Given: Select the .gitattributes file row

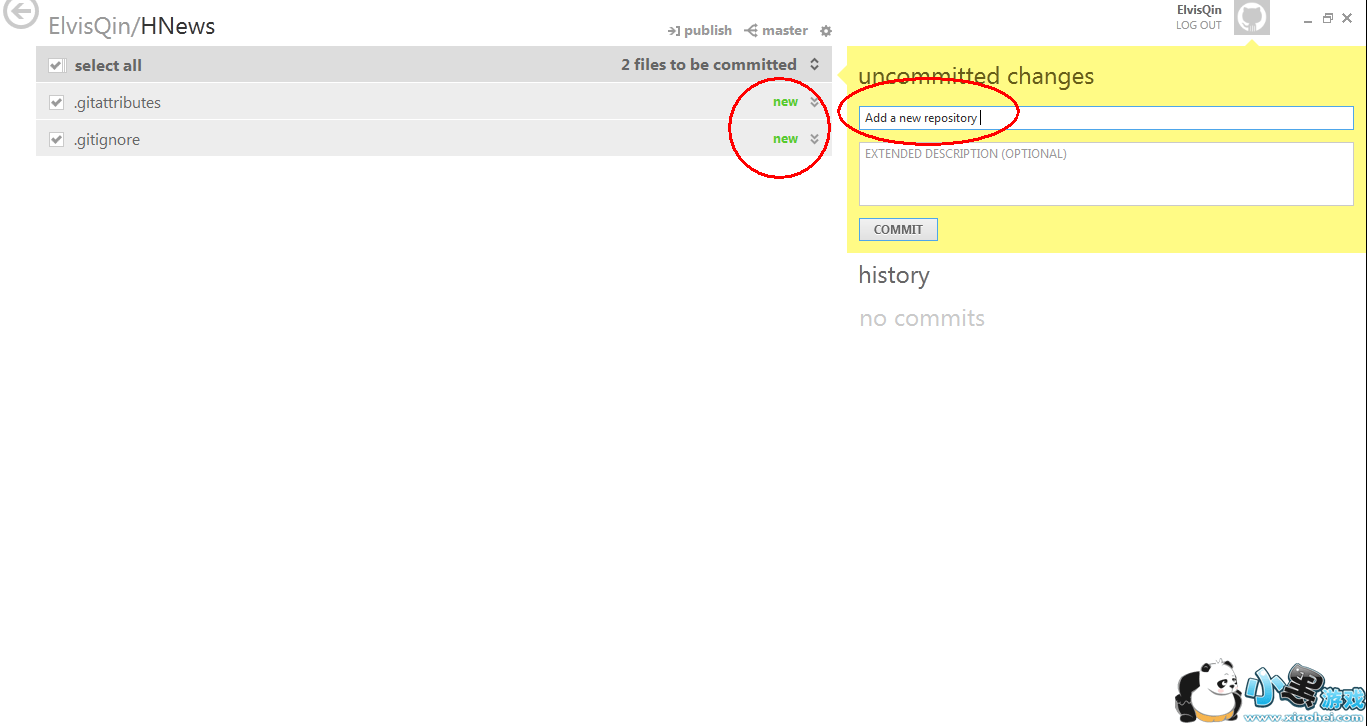Looking at the screenshot, I should coord(434,102).
